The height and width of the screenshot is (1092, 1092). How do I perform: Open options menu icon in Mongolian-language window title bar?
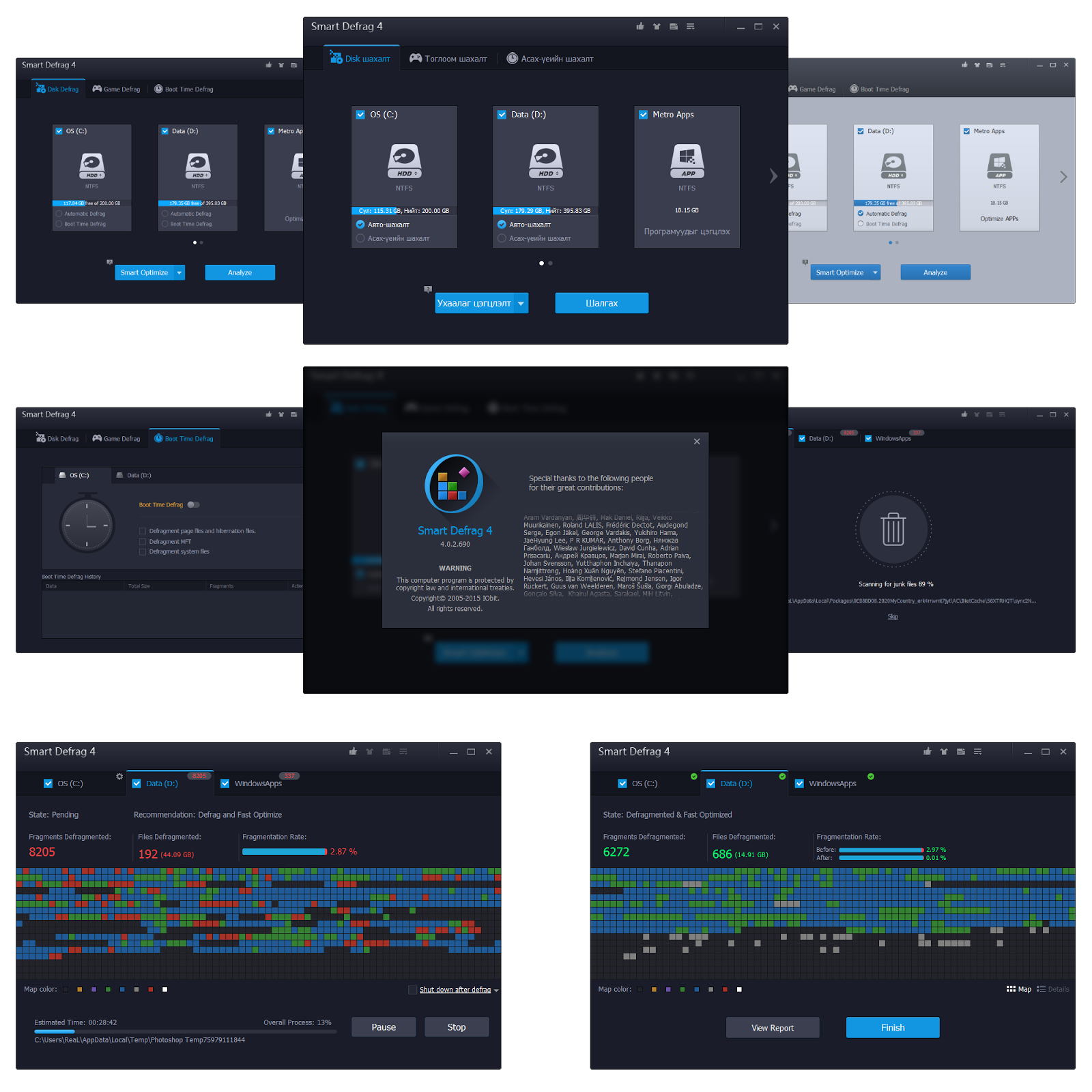tap(691, 27)
